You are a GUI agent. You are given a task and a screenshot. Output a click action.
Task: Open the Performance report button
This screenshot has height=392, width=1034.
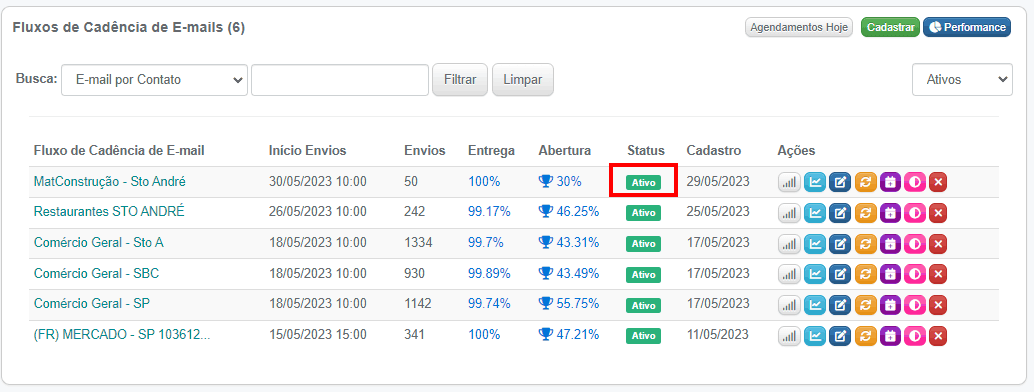(x=967, y=27)
